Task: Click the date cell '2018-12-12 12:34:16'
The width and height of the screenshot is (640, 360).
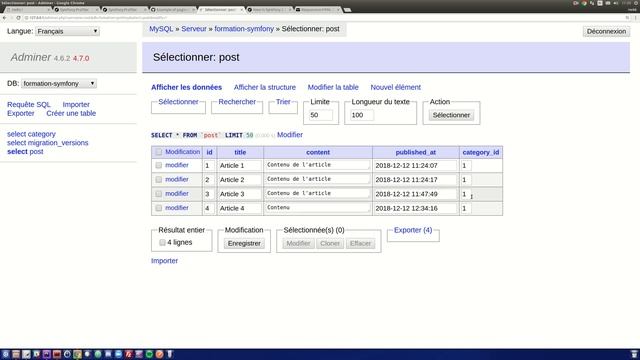Action: pyautogui.click(x=415, y=208)
